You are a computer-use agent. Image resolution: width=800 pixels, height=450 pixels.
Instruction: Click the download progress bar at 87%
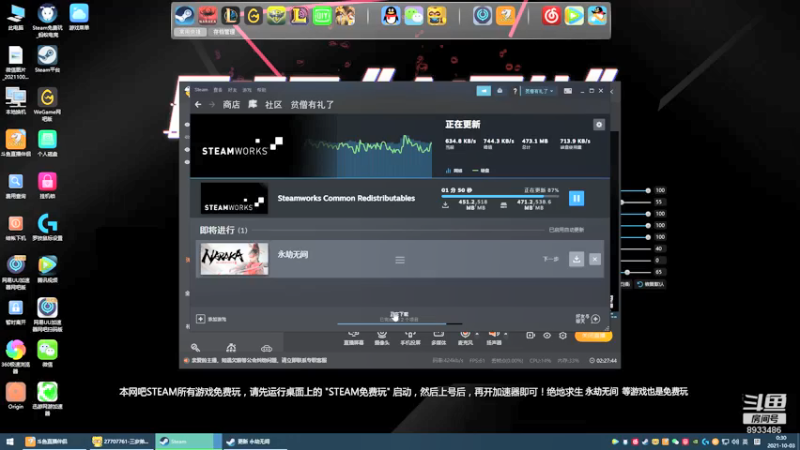tap(500, 196)
